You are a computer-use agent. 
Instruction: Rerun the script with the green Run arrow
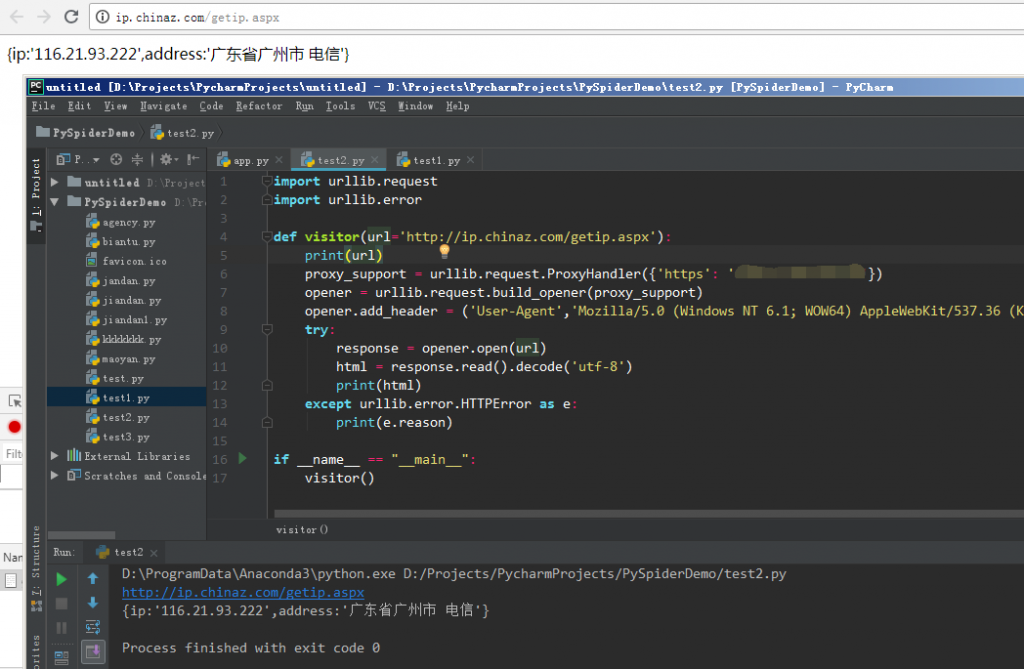[x=61, y=578]
